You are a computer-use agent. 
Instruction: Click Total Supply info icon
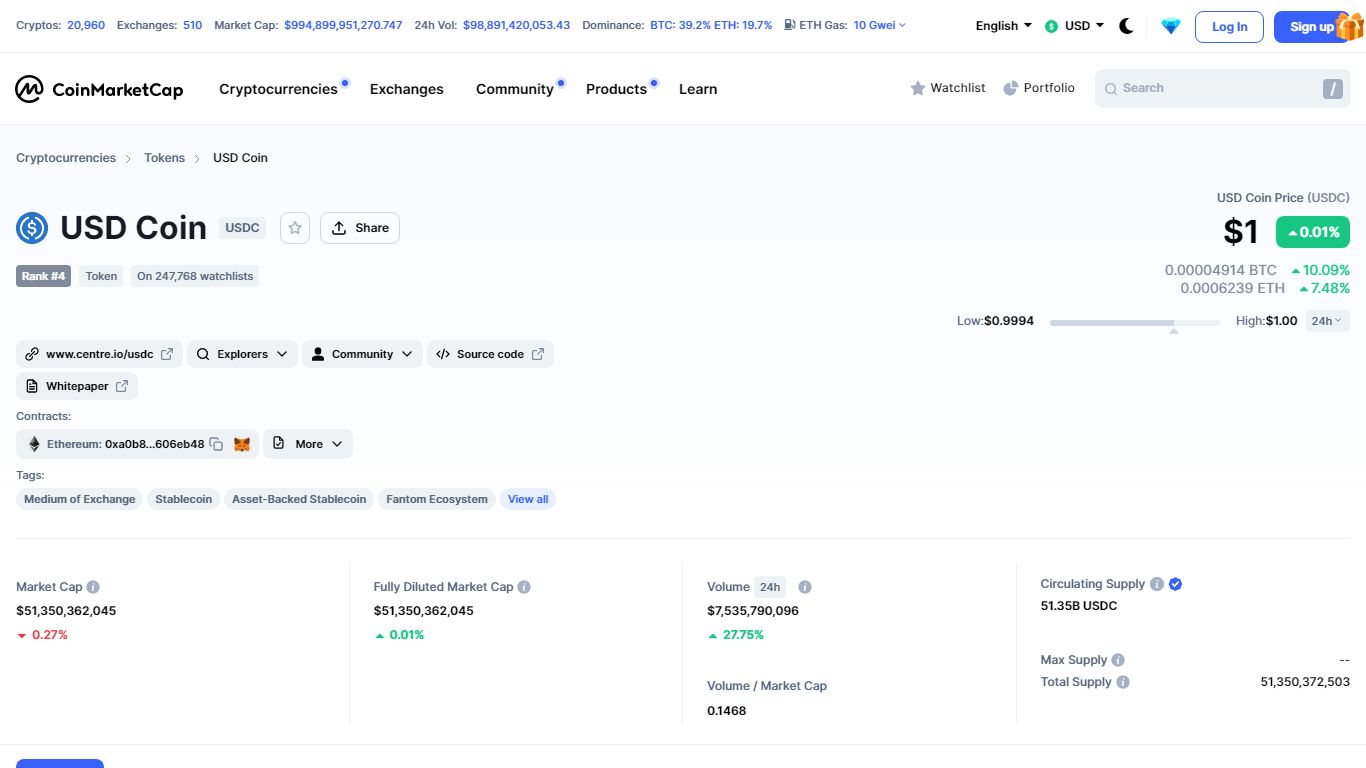pos(1123,682)
